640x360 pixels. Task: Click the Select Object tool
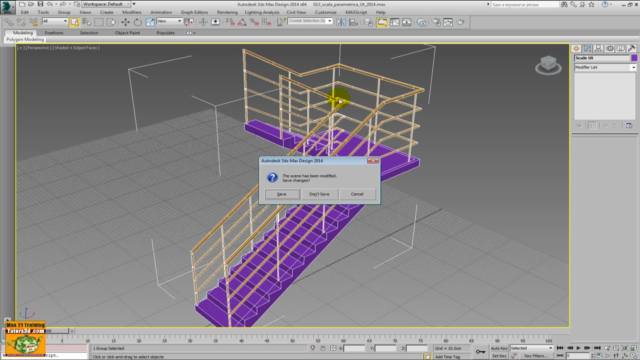tap(74, 22)
